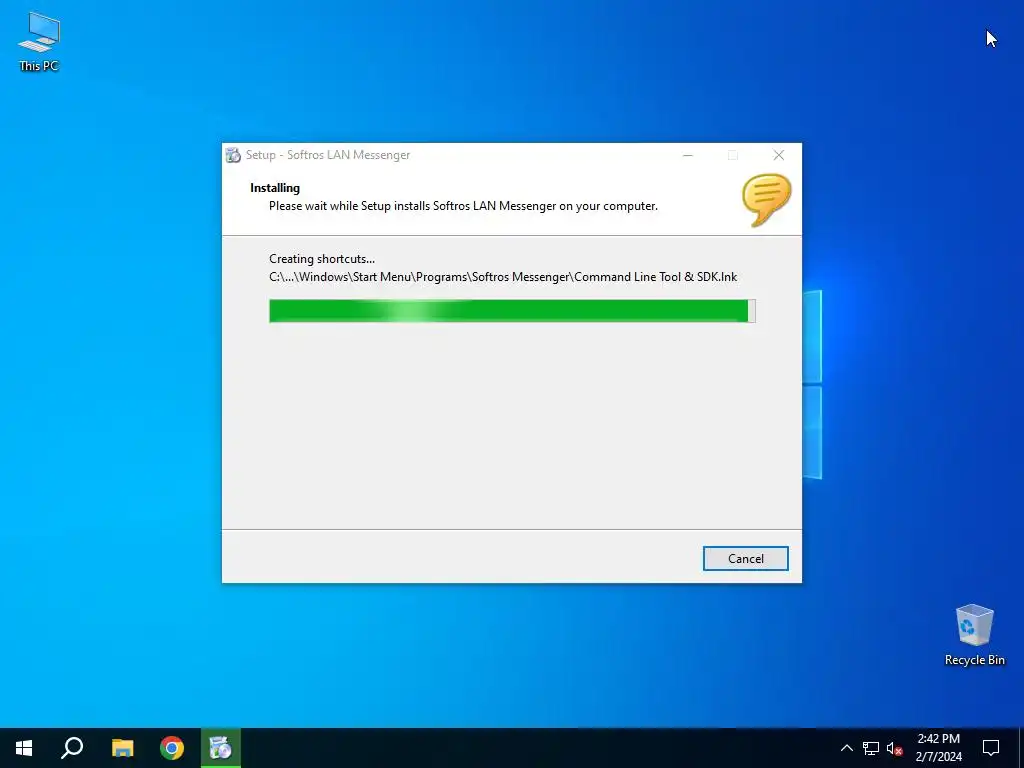Open taskbar Search
1024x768 pixels.
tap(72, 748)
